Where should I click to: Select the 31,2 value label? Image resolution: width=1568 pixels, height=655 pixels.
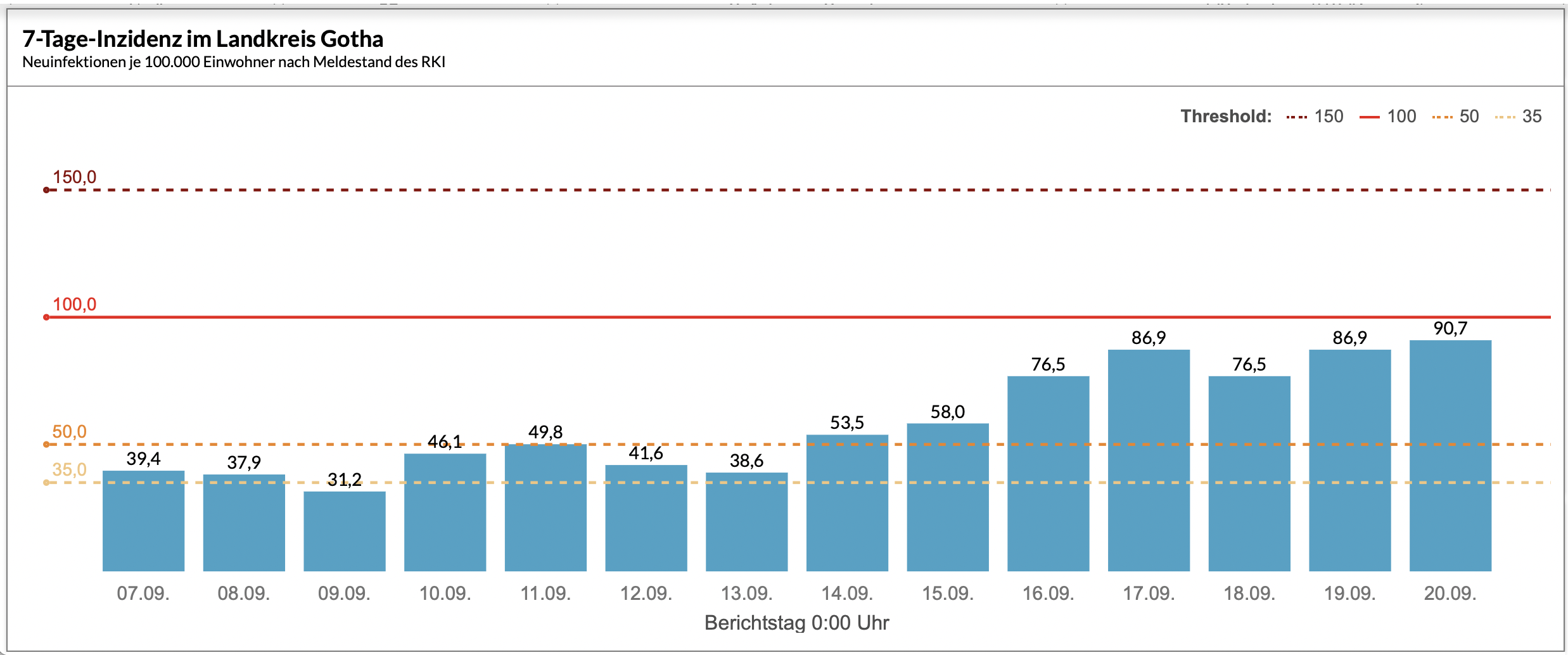(x=345, y=480)
